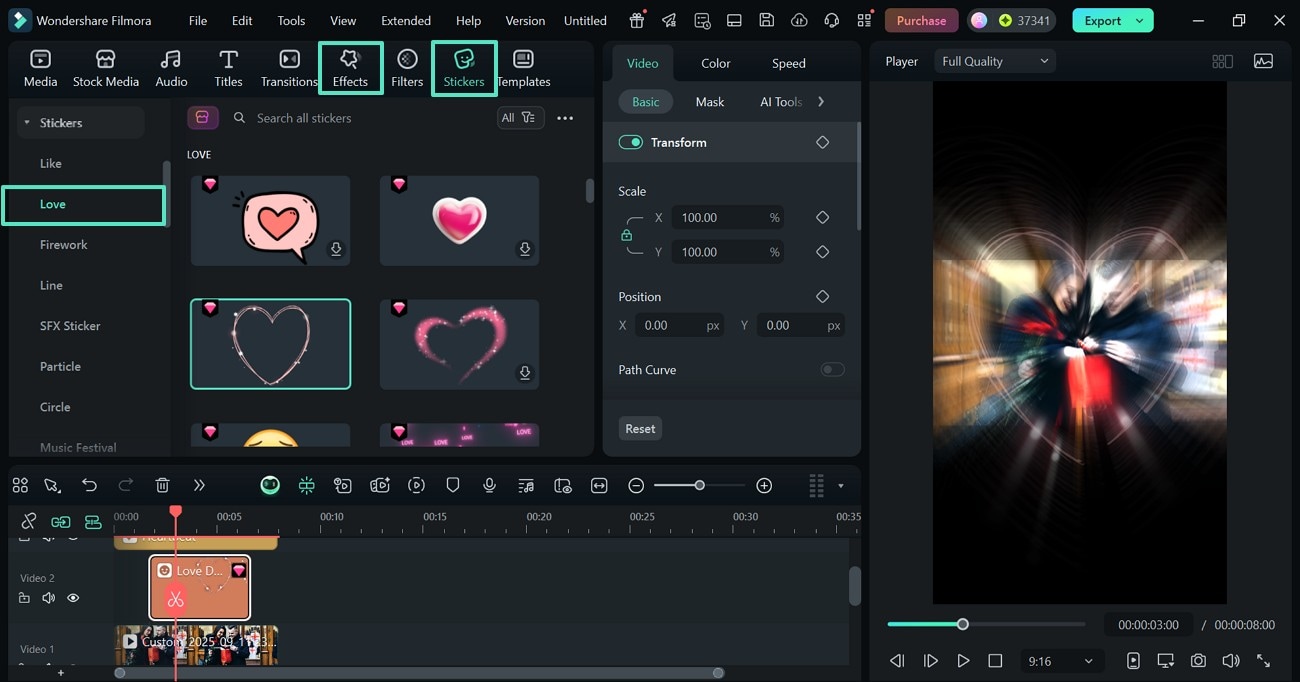
Task: Click the horizontal timeline scrollbar
Action: pyautogui.click(x=419, y=673)
